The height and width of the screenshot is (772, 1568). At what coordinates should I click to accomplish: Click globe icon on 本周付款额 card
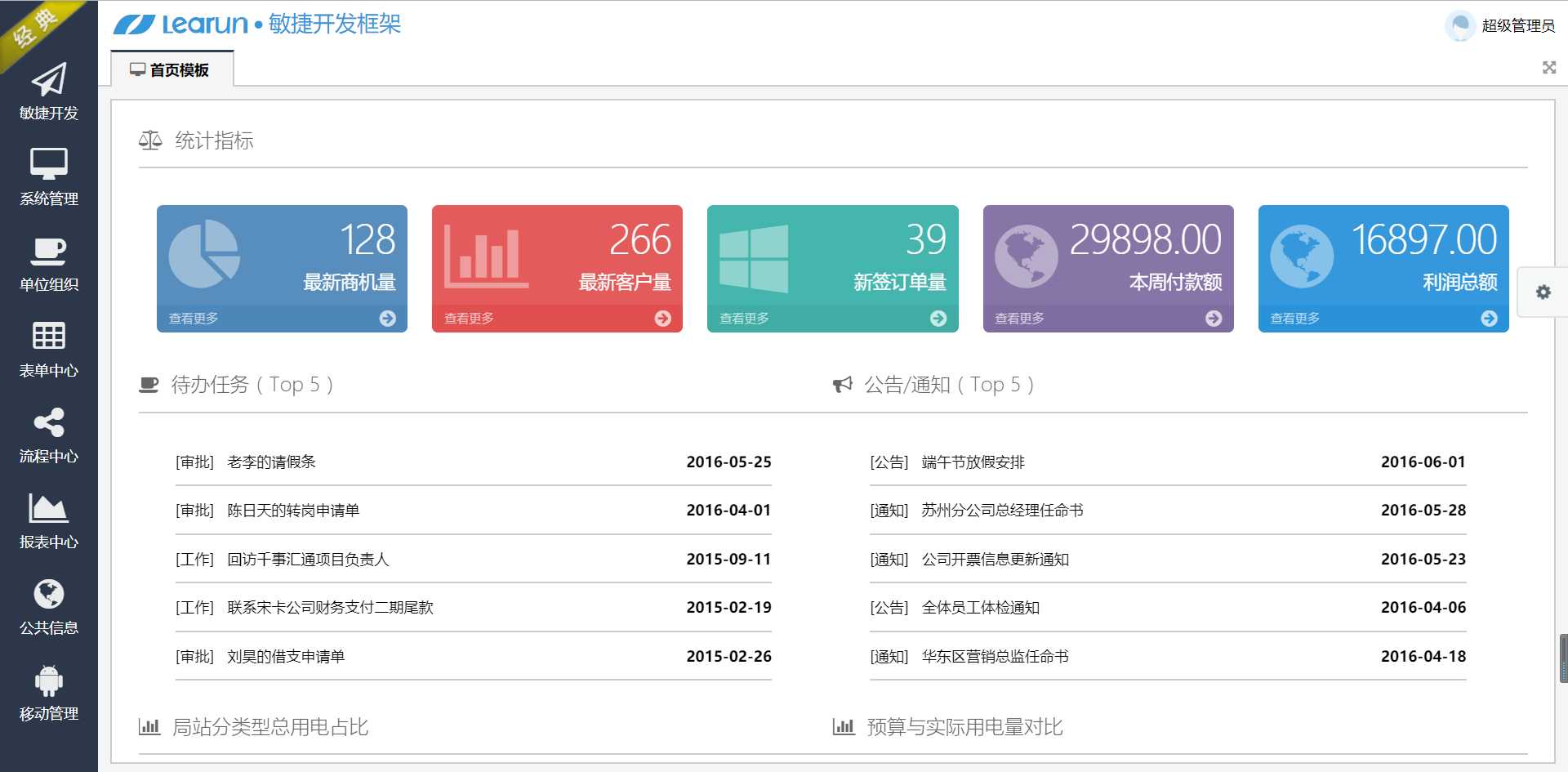(1027, 257)
